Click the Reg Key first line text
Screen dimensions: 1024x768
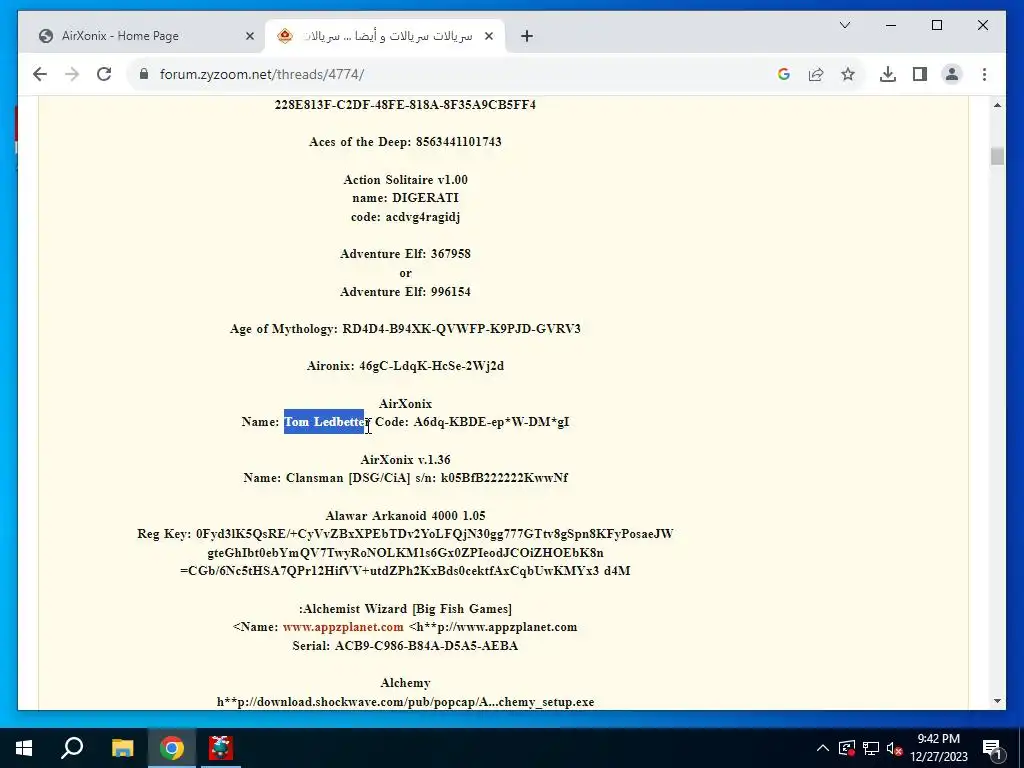405,534
